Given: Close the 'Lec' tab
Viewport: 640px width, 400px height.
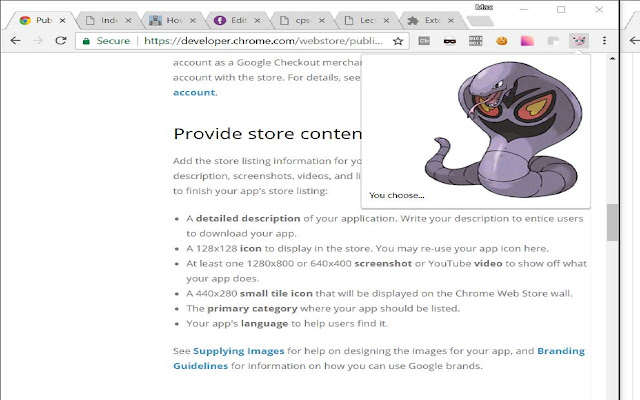Looking at the screenshot, I should point(386,20).
